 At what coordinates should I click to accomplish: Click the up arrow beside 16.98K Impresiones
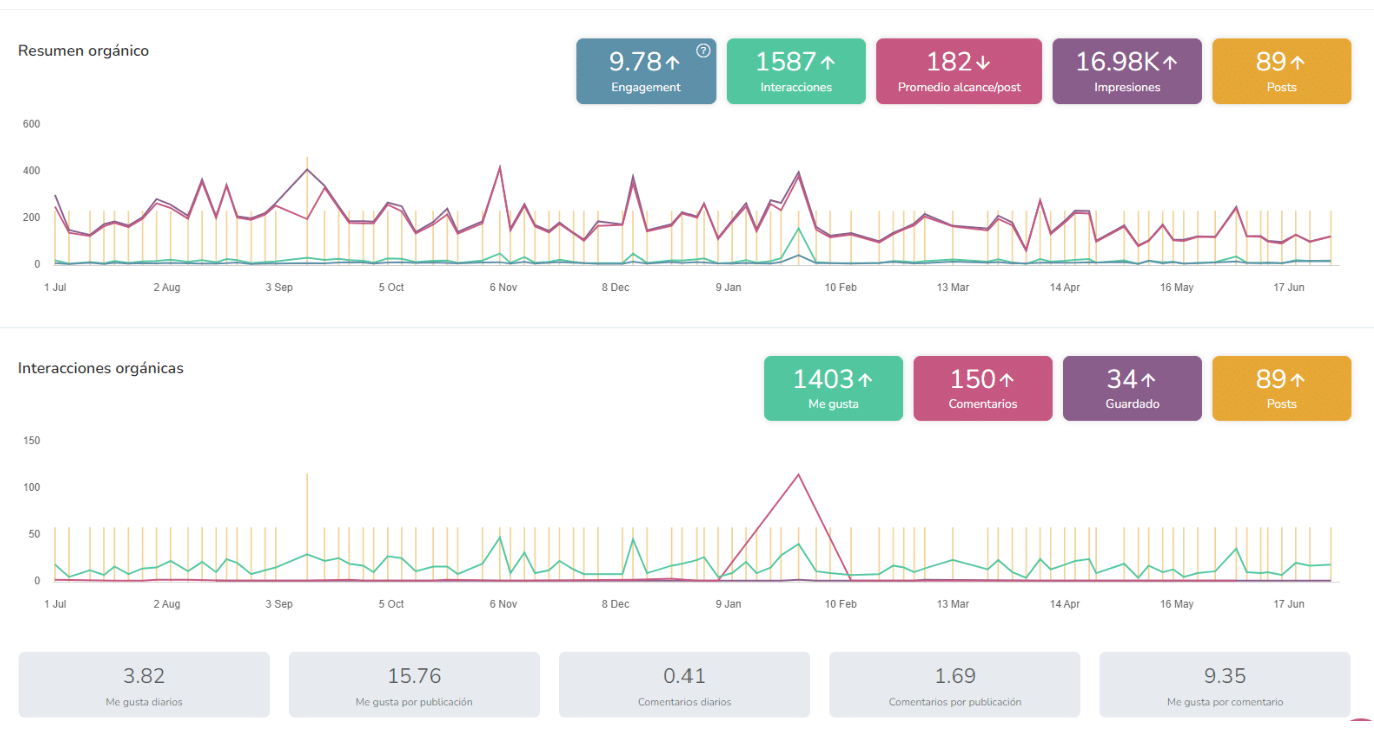coord(1169,63)
